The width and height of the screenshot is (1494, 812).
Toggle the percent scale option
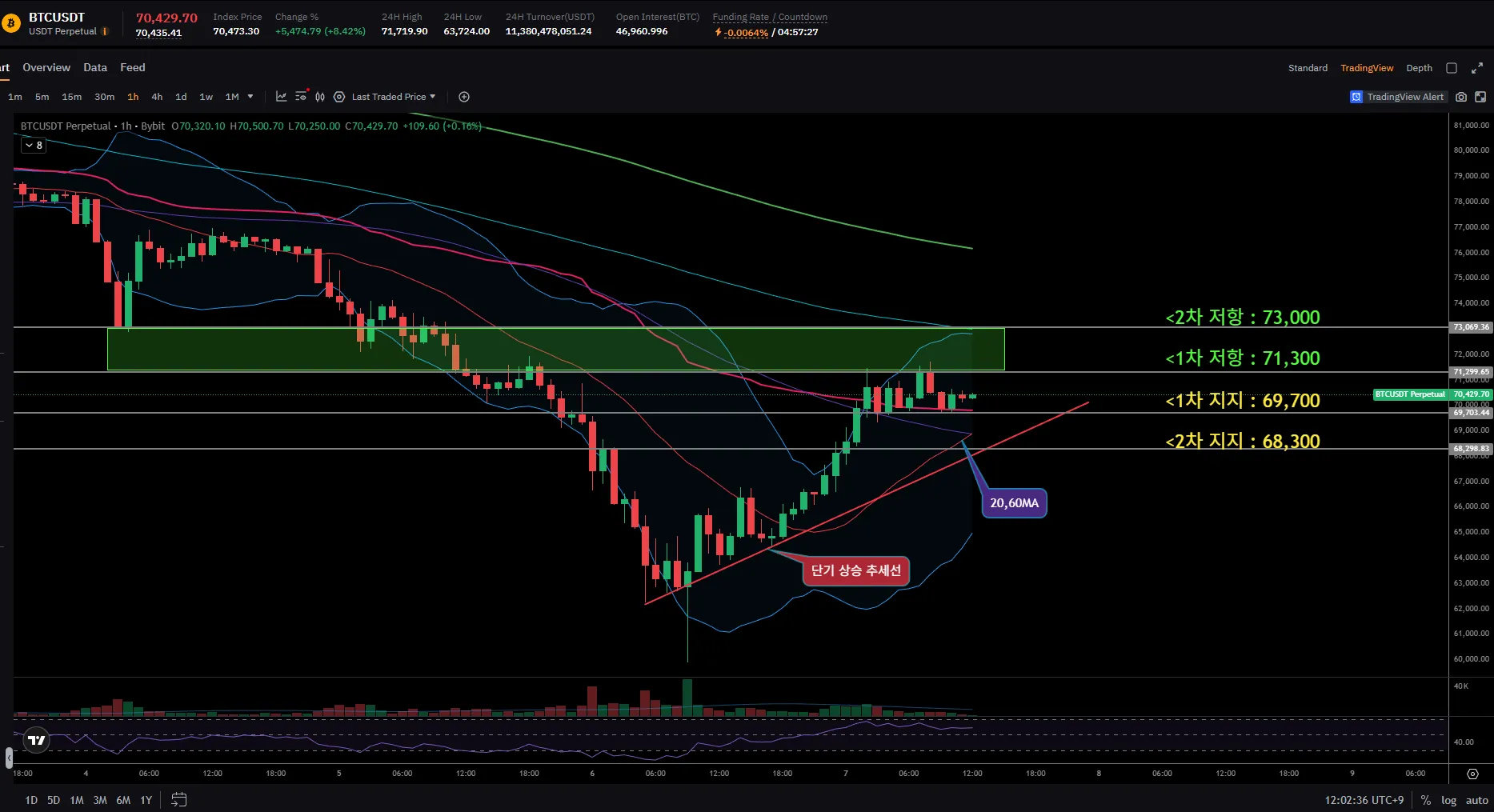click(1426, 800)
